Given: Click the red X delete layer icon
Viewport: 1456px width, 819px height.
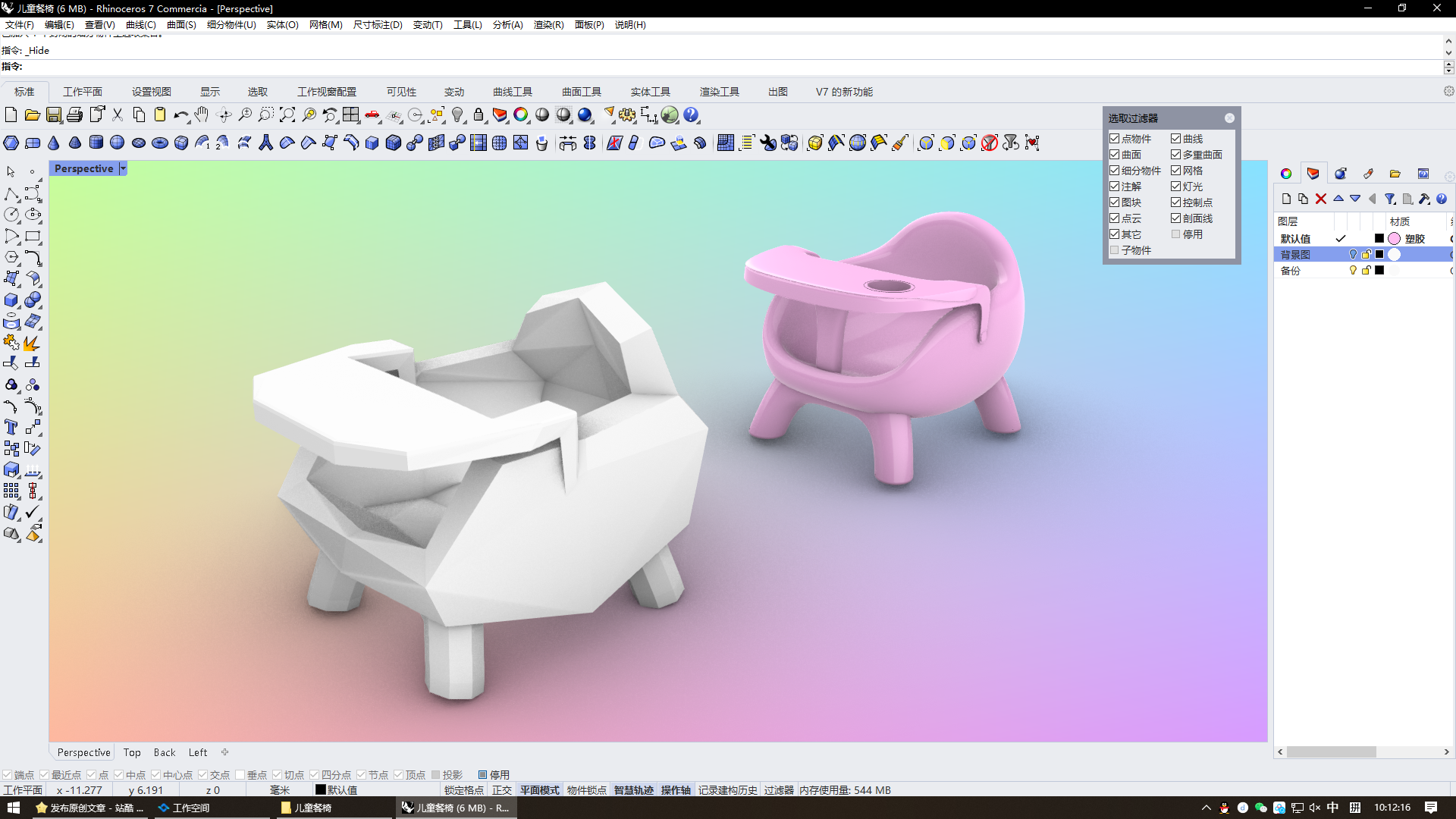Looking at the screenshot, I should click(x=1321, y=199).
